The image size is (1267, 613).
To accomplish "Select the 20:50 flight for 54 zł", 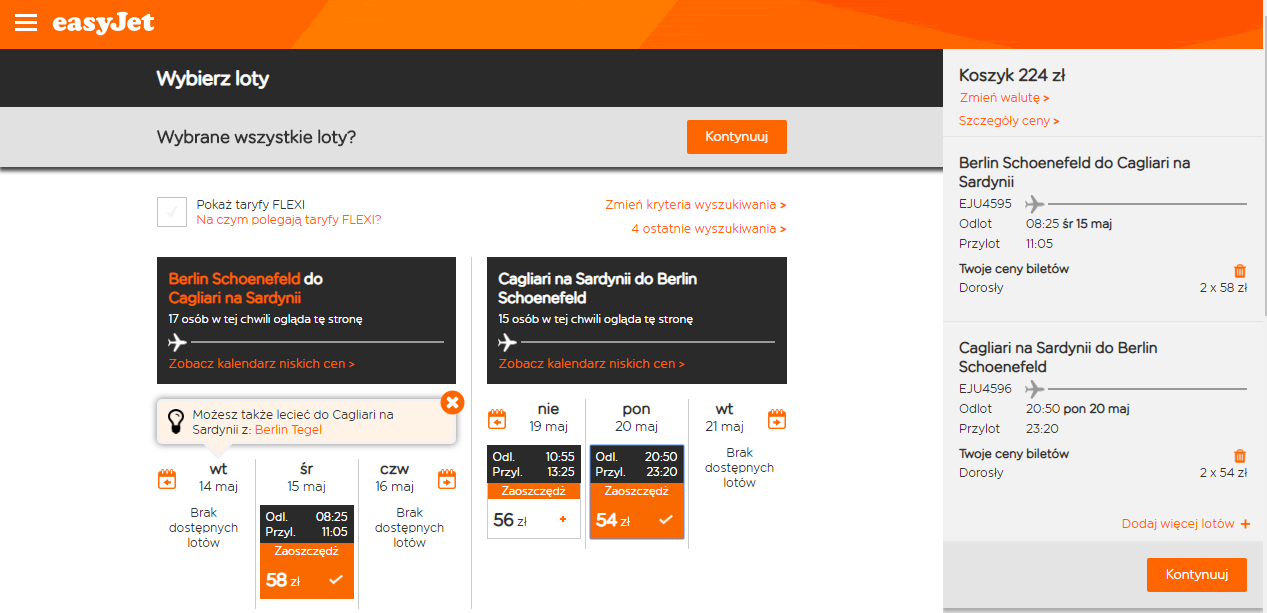I will point(637,492).
